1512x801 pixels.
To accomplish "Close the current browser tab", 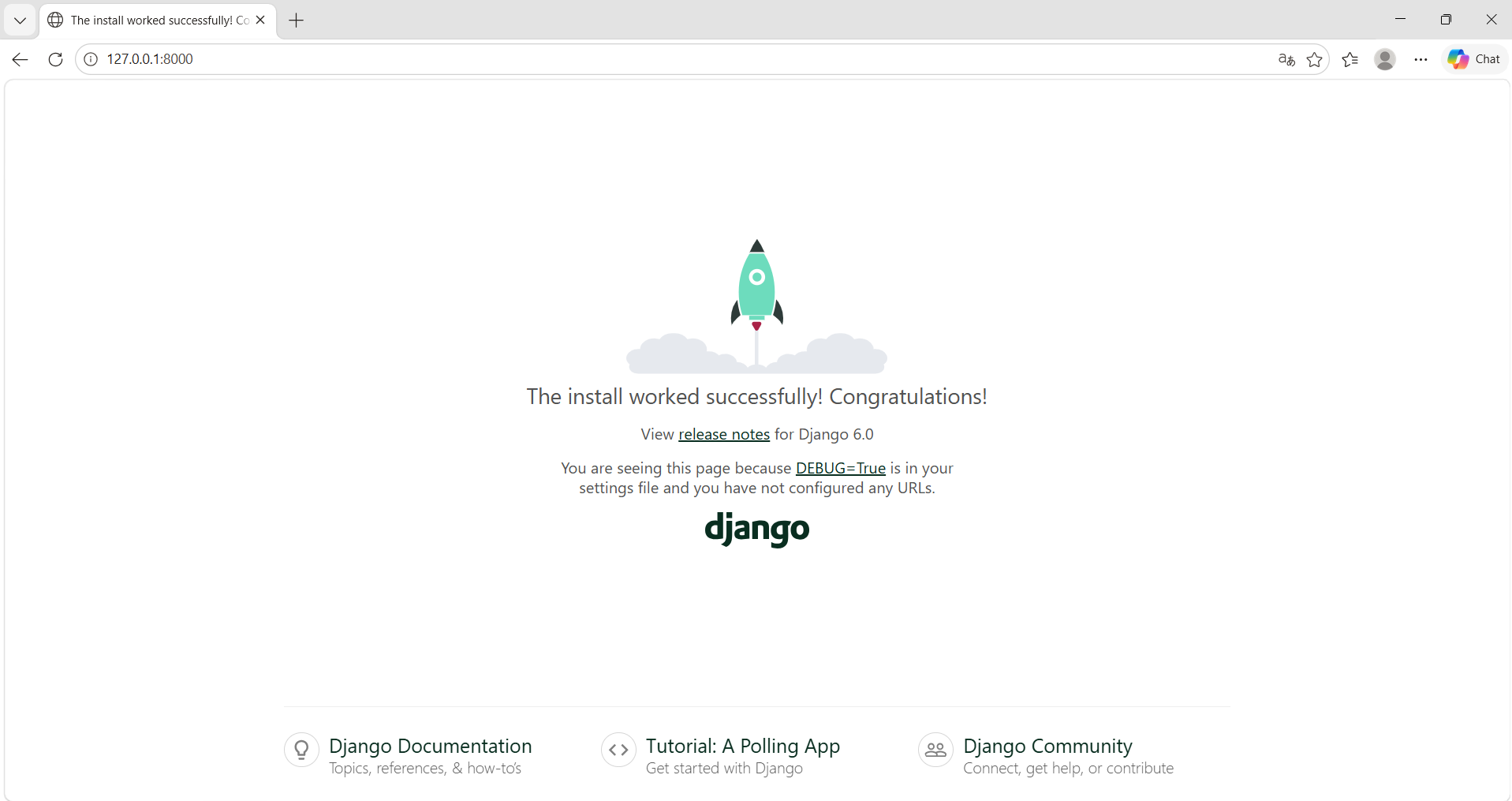I will tap(260, 21).
